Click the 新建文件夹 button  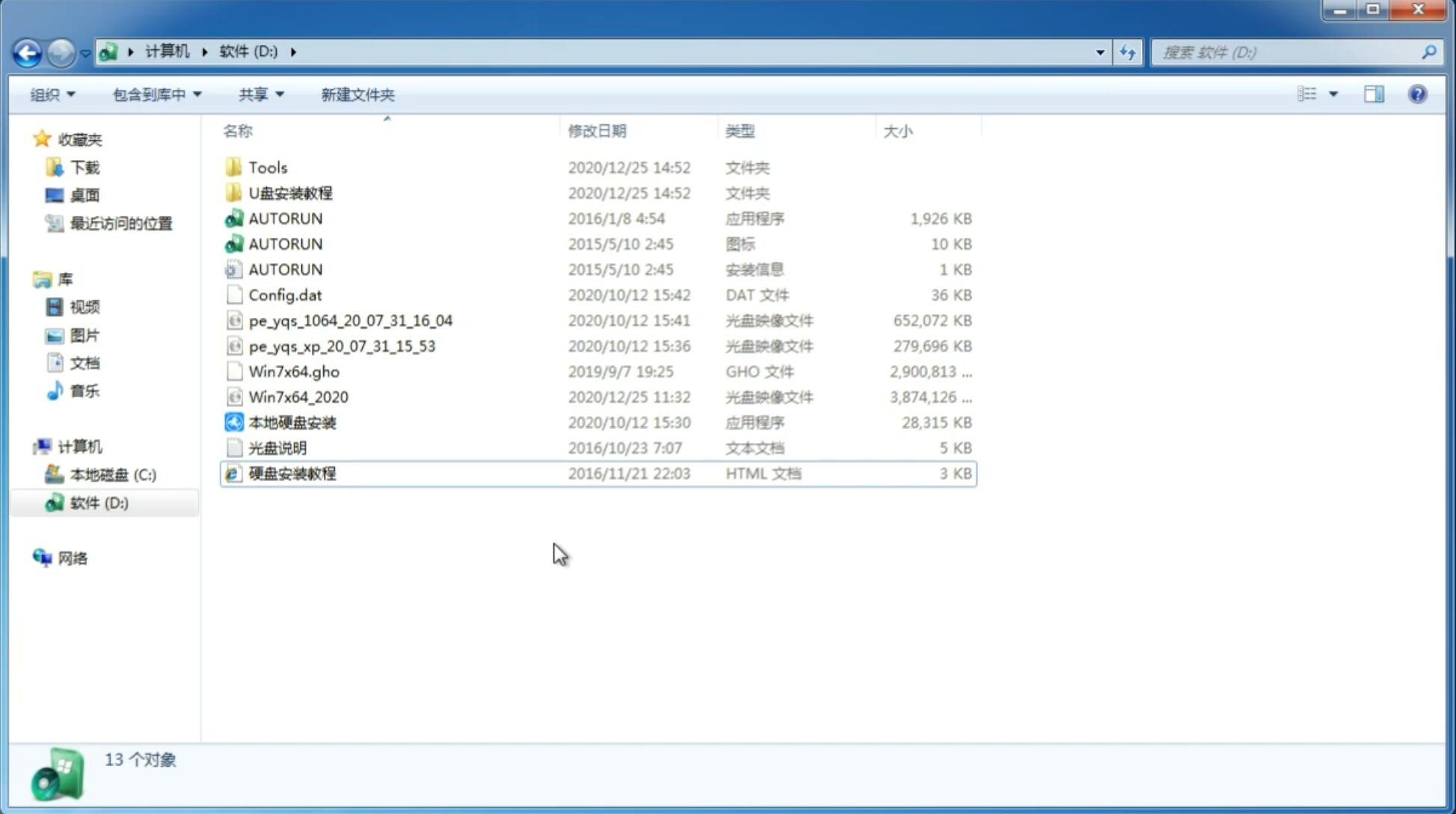click(357, 94)
